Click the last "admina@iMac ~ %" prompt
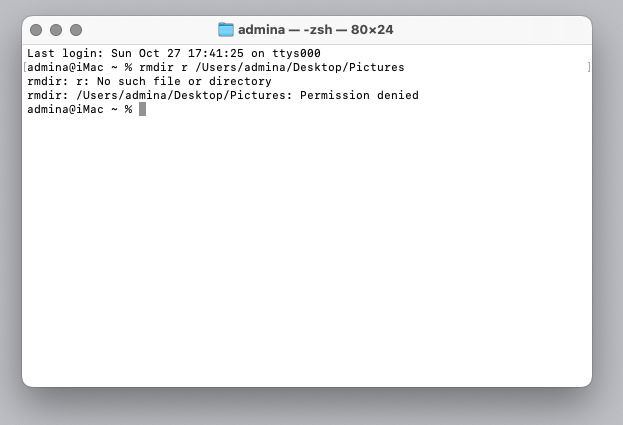This screenshot has width=623, height=425. (x=79, y=109)
